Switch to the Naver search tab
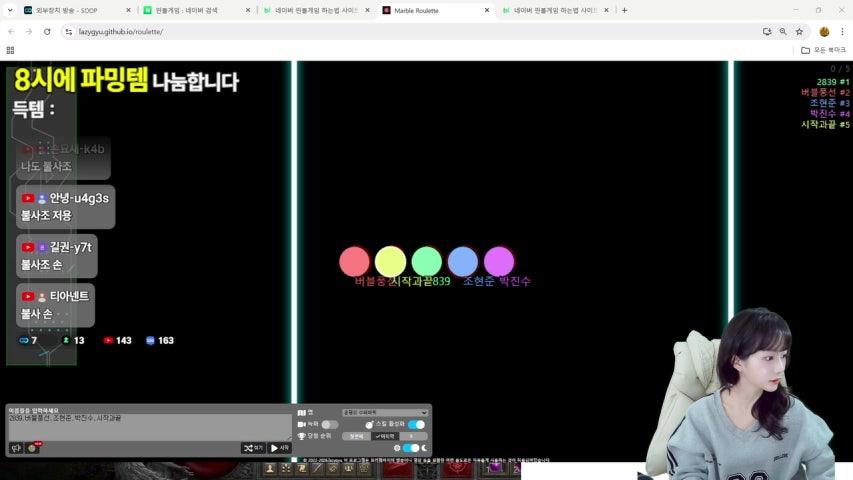 (190, 10)
